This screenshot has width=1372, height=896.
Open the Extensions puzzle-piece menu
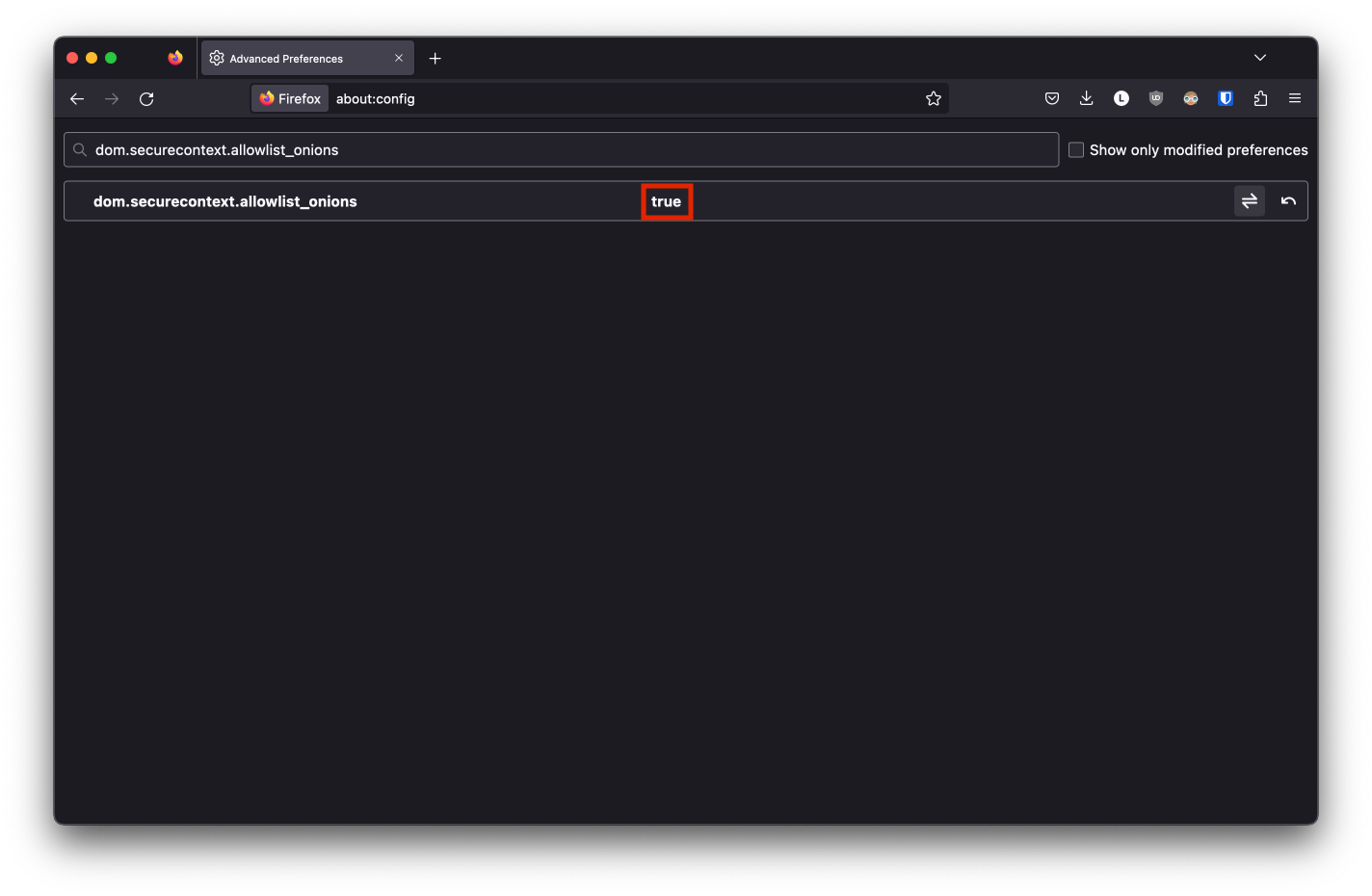coord(1260,98)
